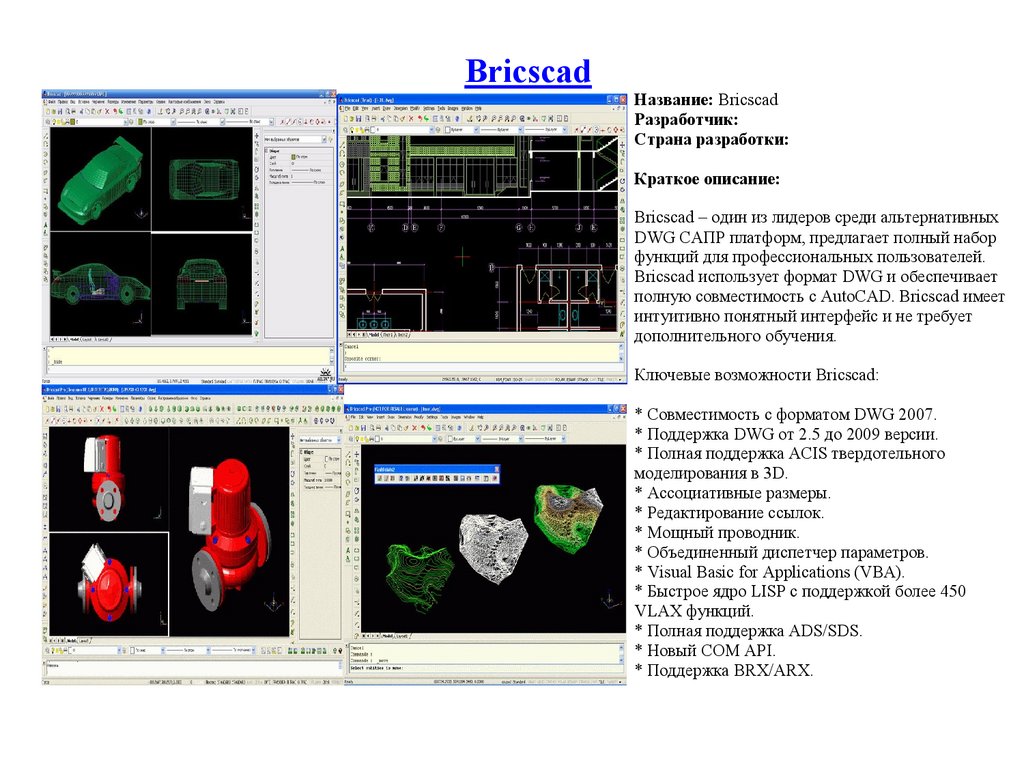Viewport: 1024px width, 768px height.
Task: Open selection dropdown in car window properties panel
Action: (324, 139)
